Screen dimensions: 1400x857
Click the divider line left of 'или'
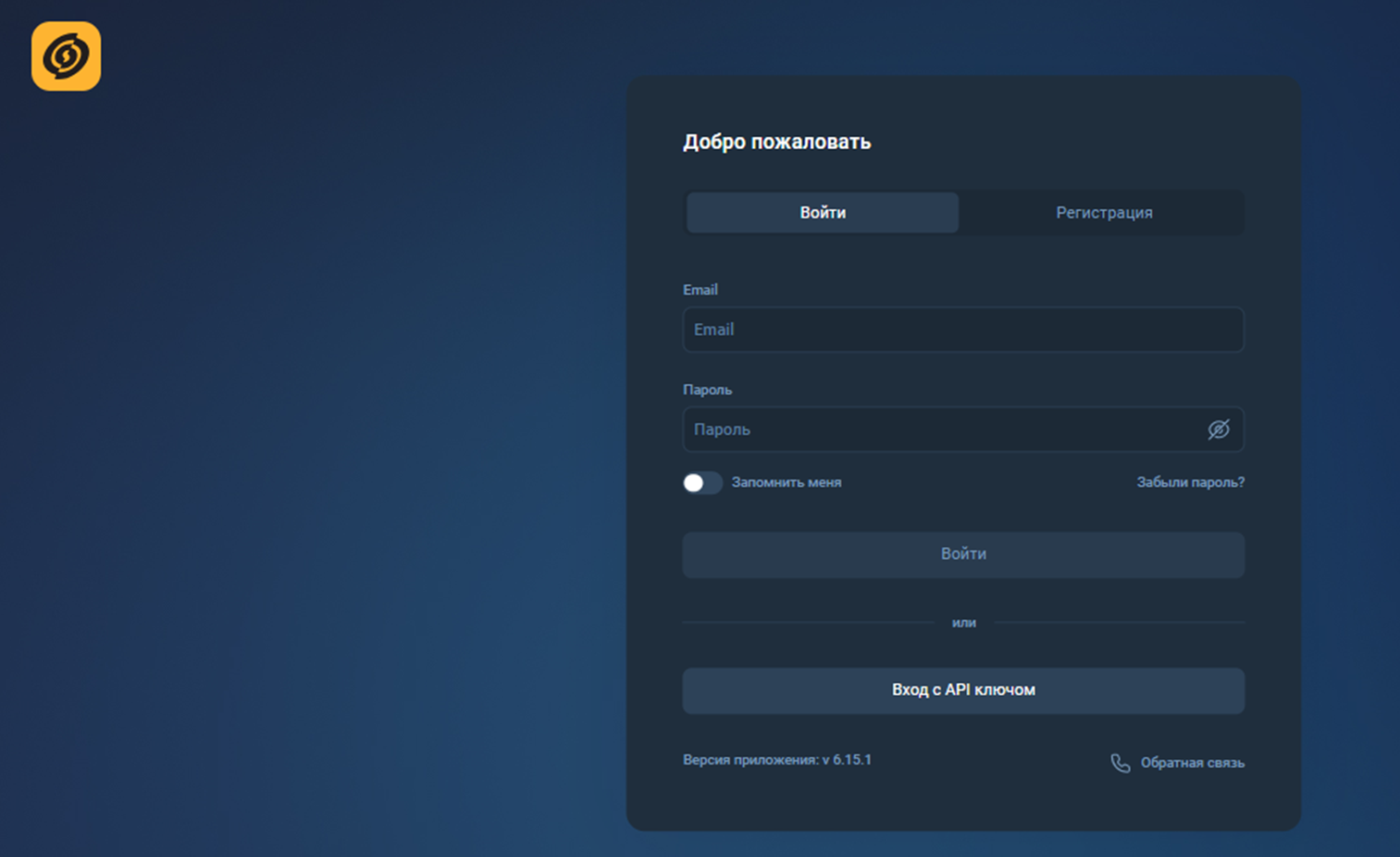point(807,623)
